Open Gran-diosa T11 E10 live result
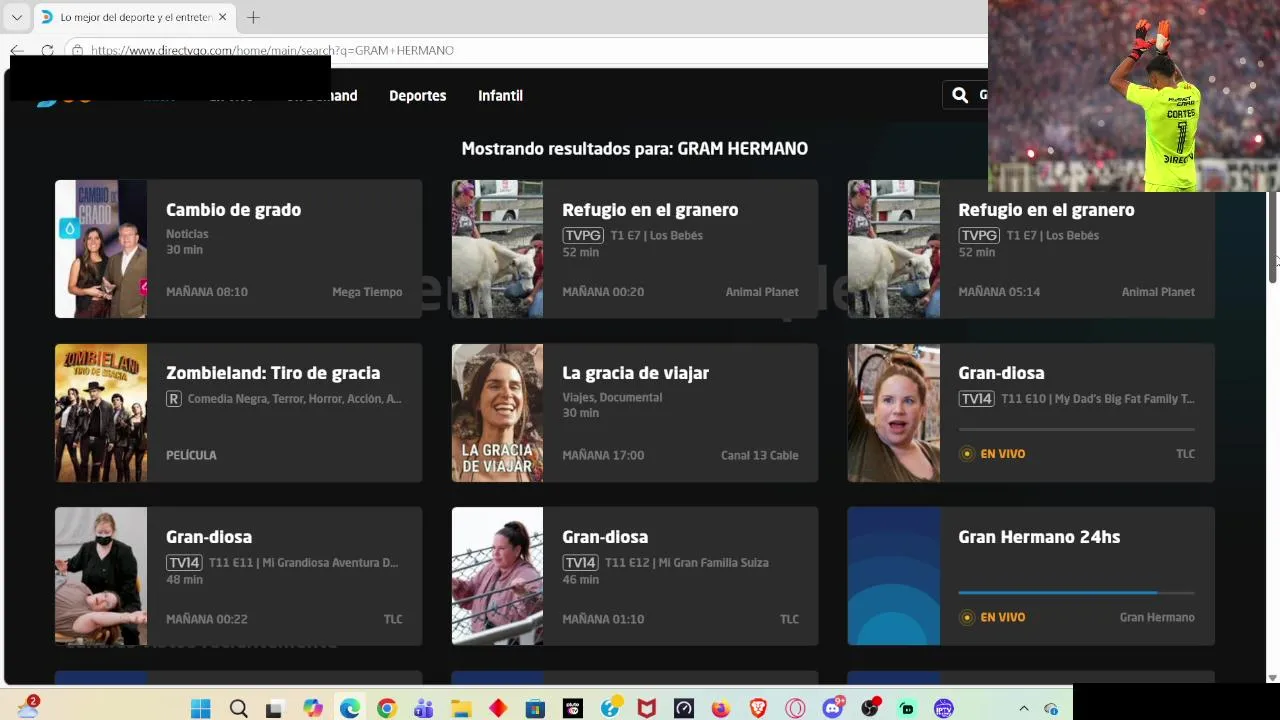1280x720 pixels. 1031,413
